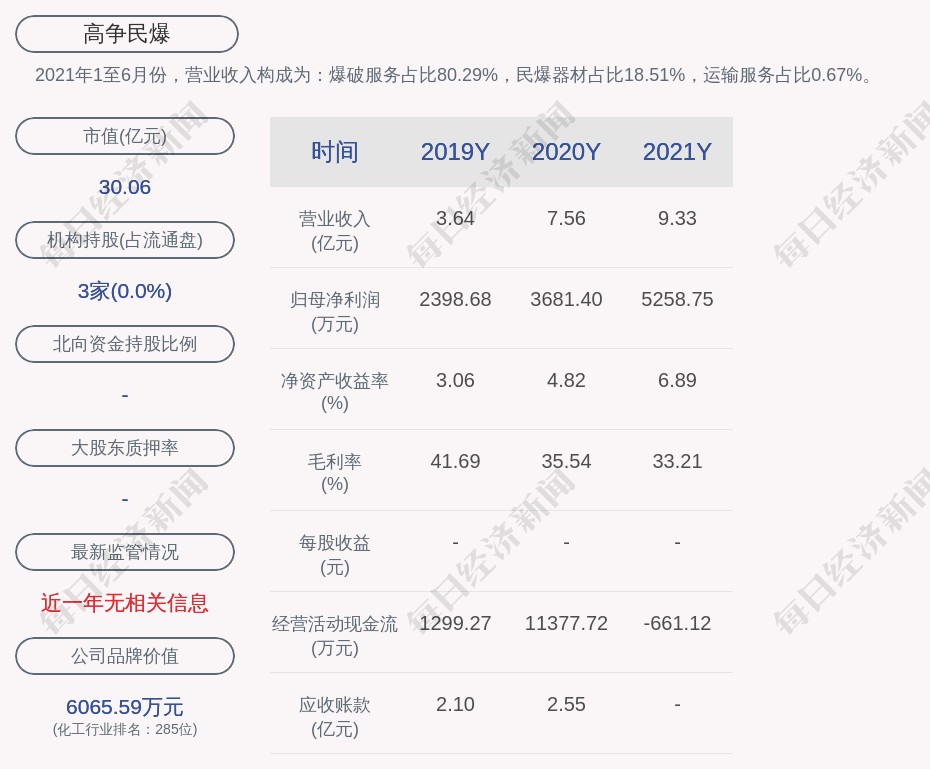Click cash flow value 11377.72

(566, 623)
